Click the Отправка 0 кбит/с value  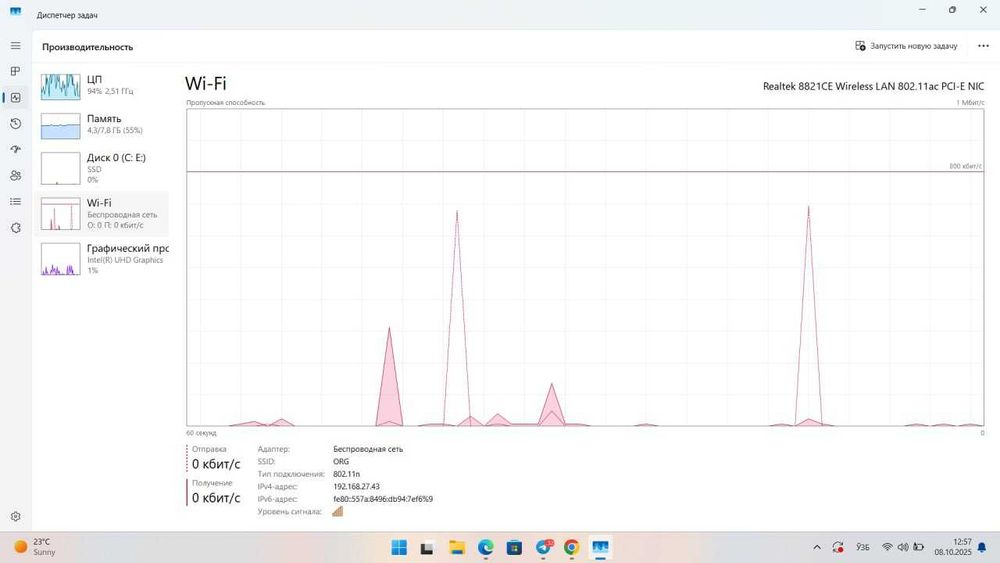[216, 464]
